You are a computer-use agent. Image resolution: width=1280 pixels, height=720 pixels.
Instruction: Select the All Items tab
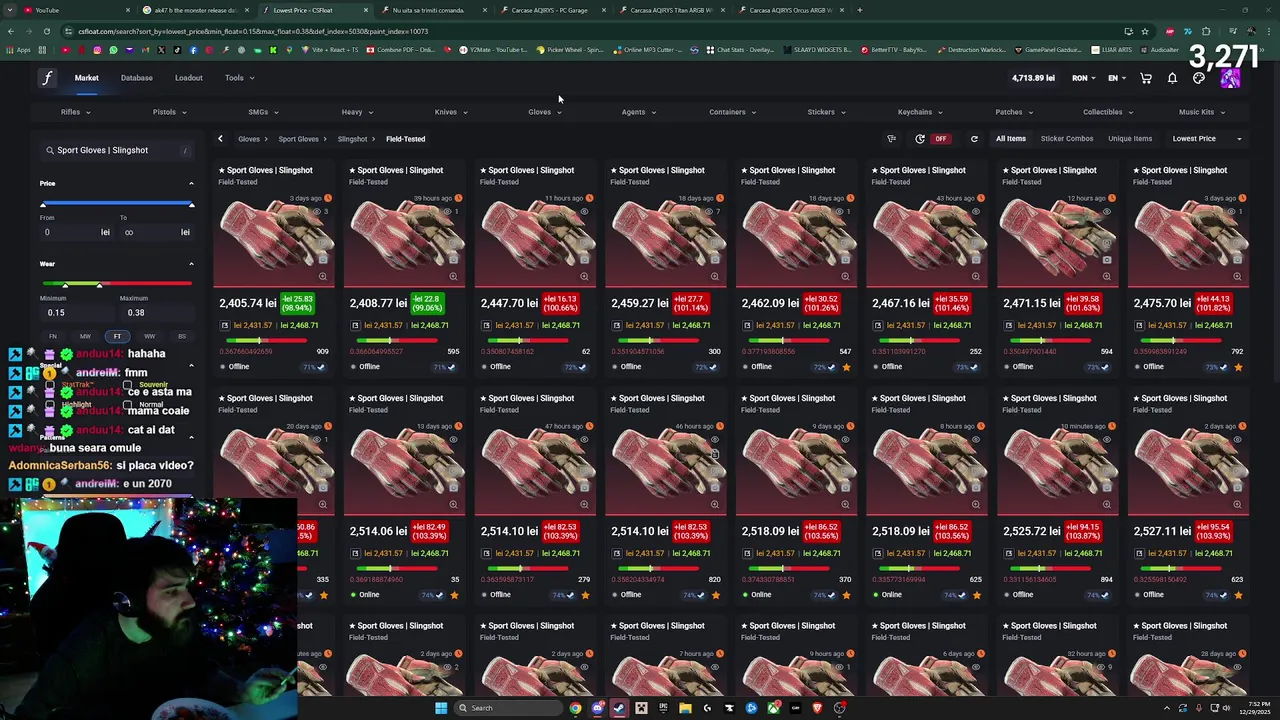[x=1010, y=139]
